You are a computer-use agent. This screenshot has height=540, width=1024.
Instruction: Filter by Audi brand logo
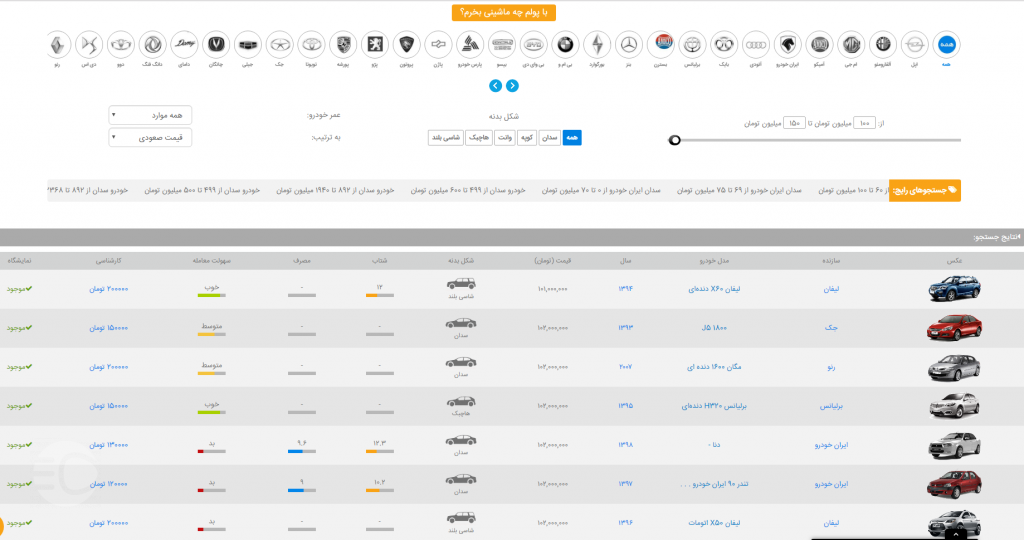coord(757,45)
